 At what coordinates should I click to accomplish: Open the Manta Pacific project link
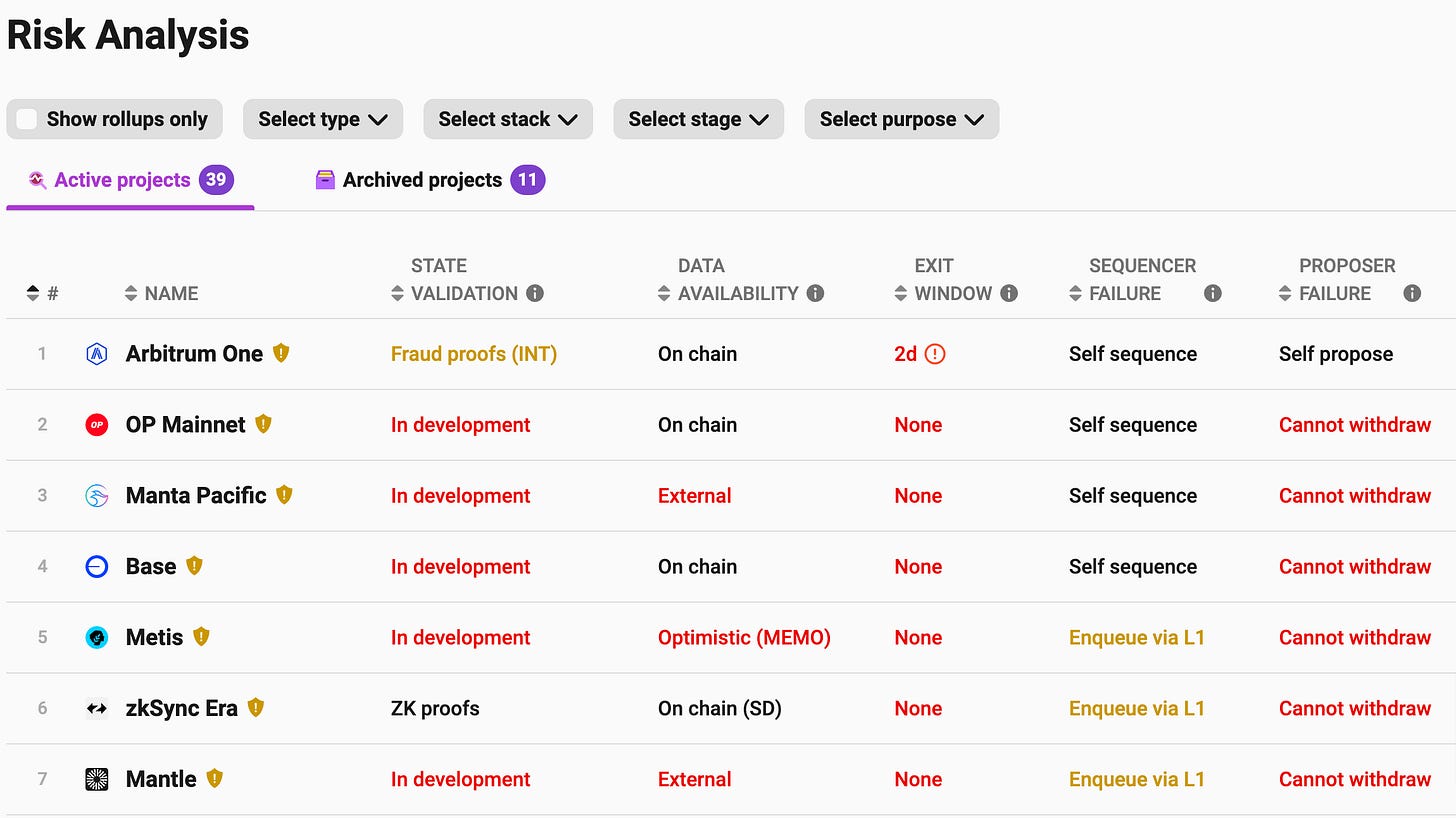pos(196,496)
